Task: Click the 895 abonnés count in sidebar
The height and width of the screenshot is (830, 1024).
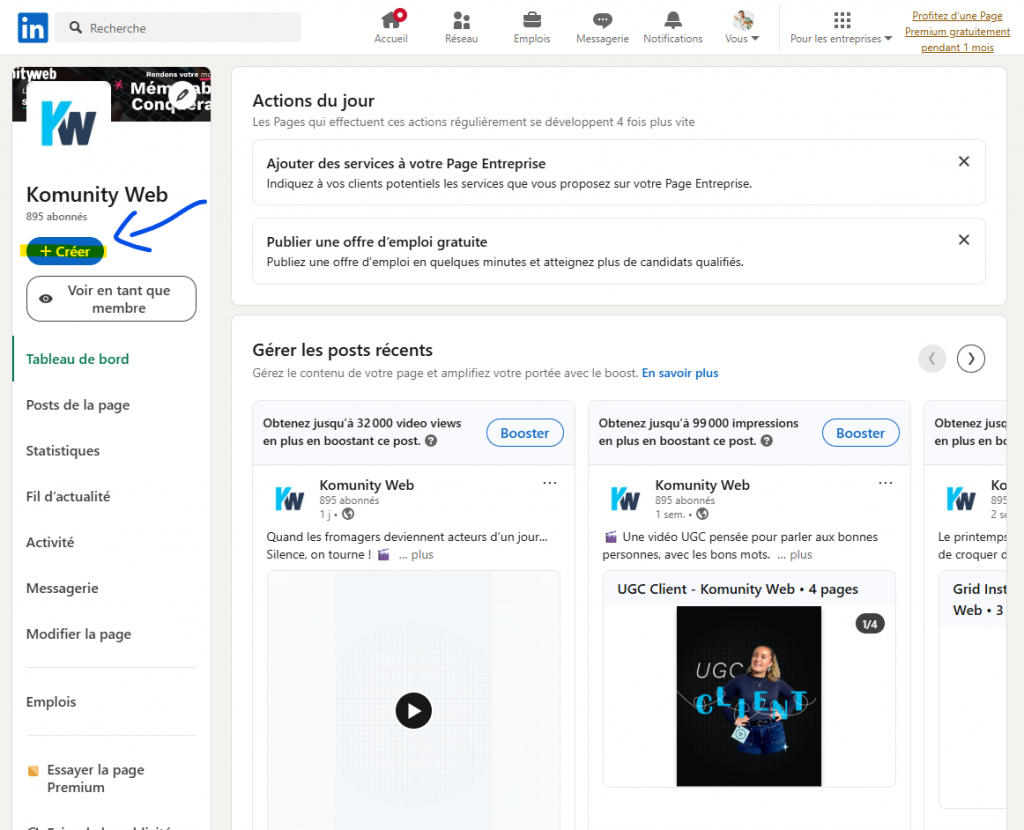Action: click(56, 217)
